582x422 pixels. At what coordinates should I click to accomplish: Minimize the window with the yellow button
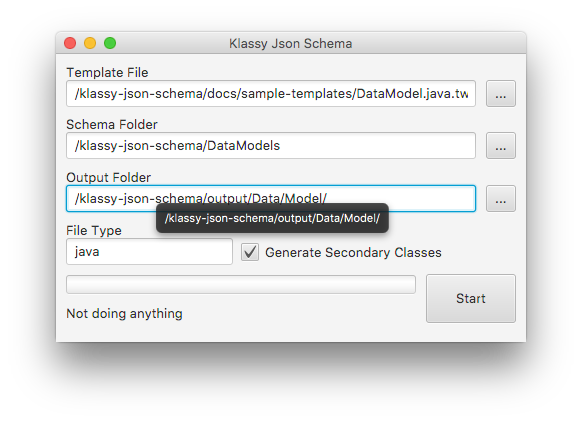point(90,43)
